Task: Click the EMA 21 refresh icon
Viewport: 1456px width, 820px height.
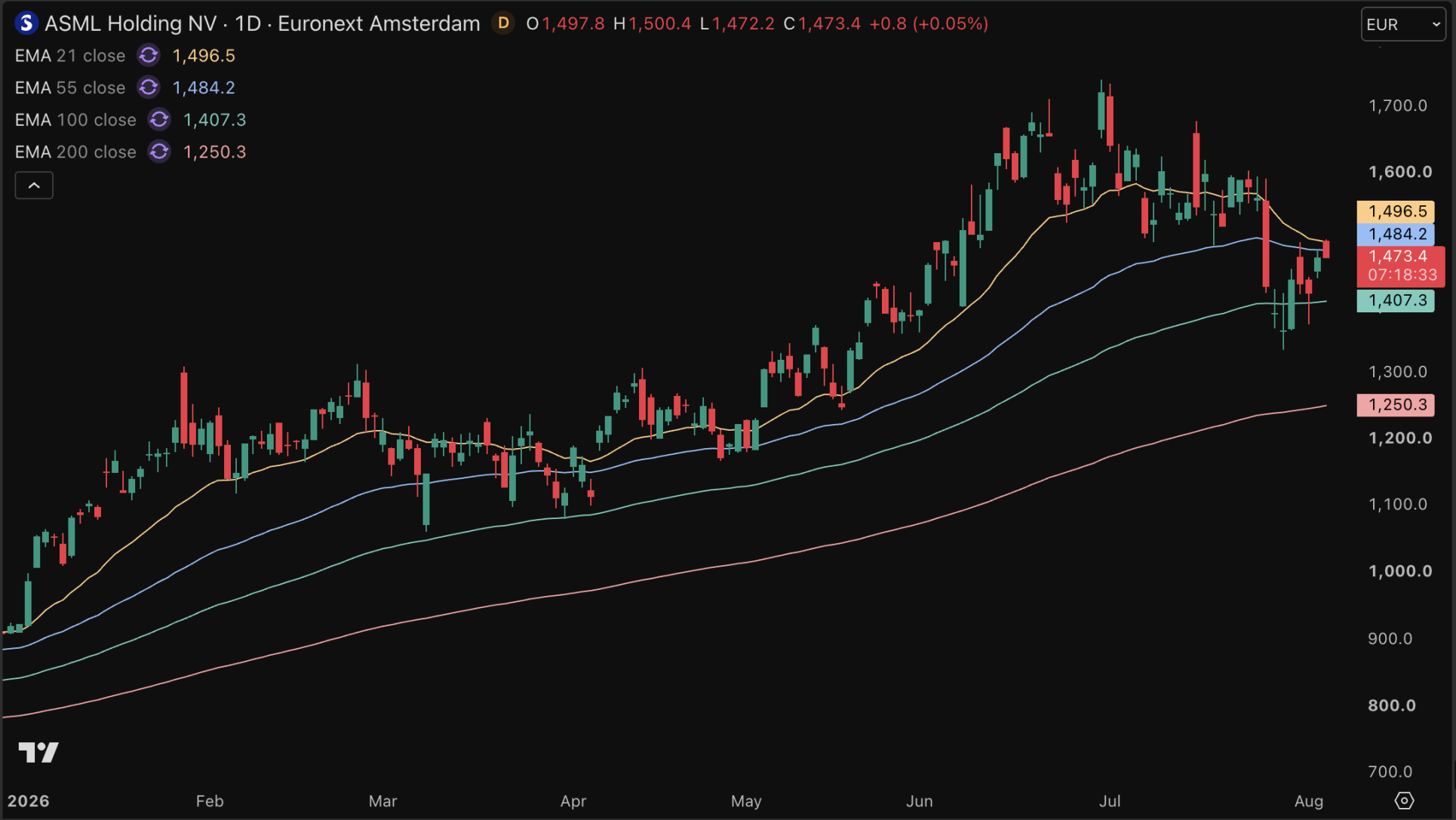Action: [x=149, y=56]
